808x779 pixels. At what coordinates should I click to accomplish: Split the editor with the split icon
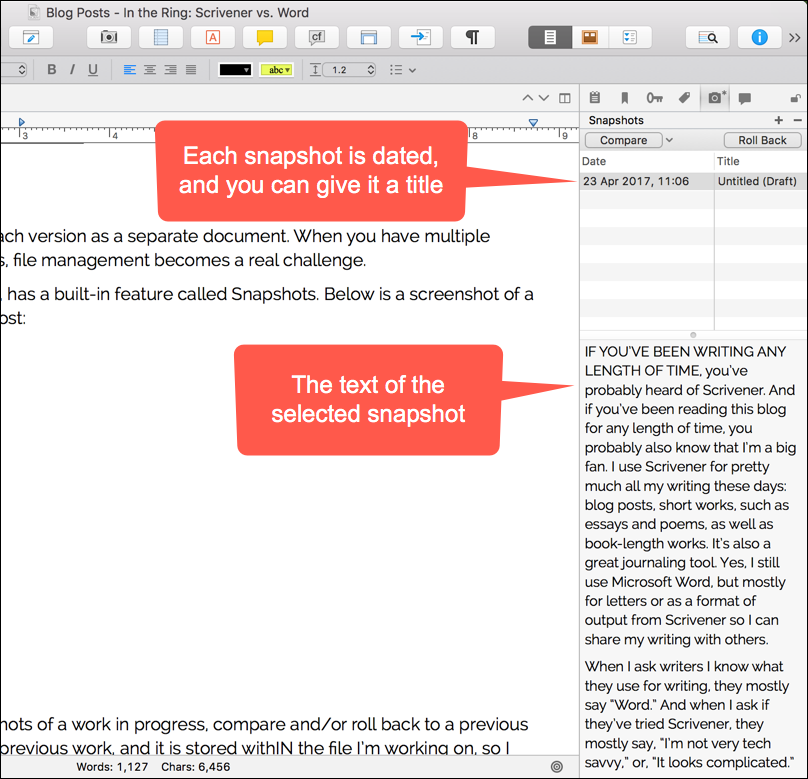565,98
